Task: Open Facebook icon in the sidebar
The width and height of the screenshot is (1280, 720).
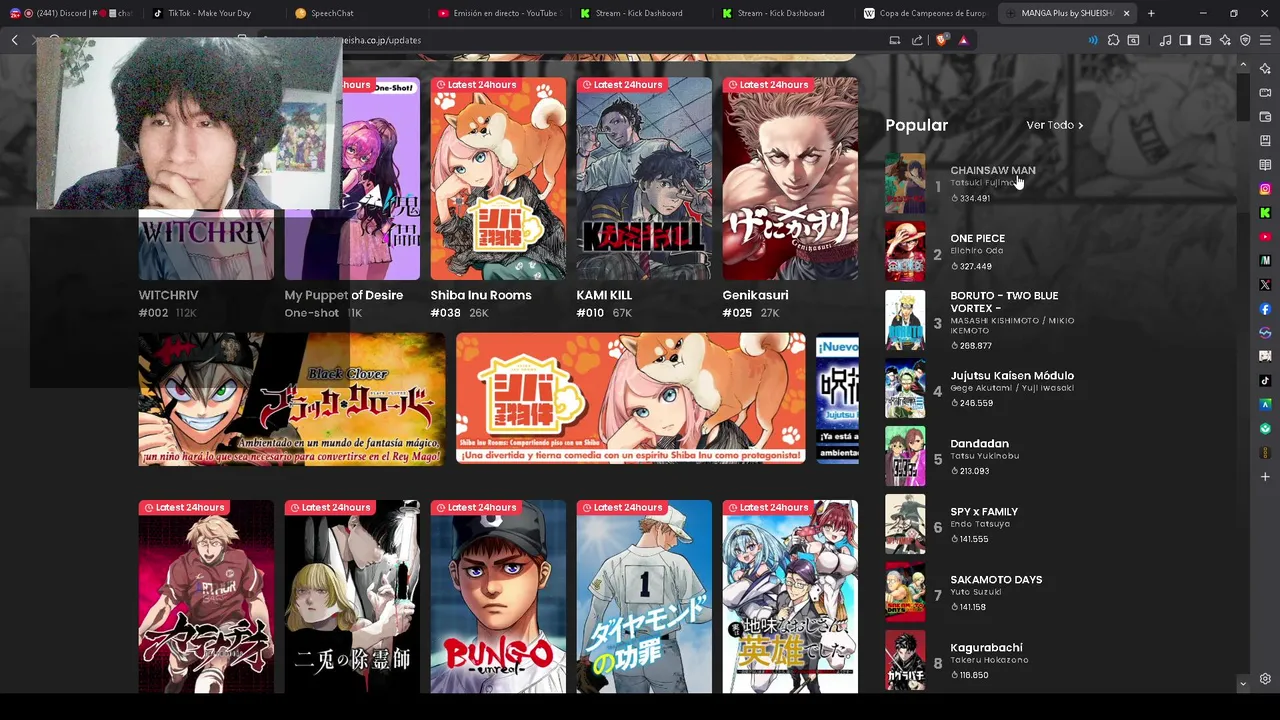Action: click(x=1265, y=309)
